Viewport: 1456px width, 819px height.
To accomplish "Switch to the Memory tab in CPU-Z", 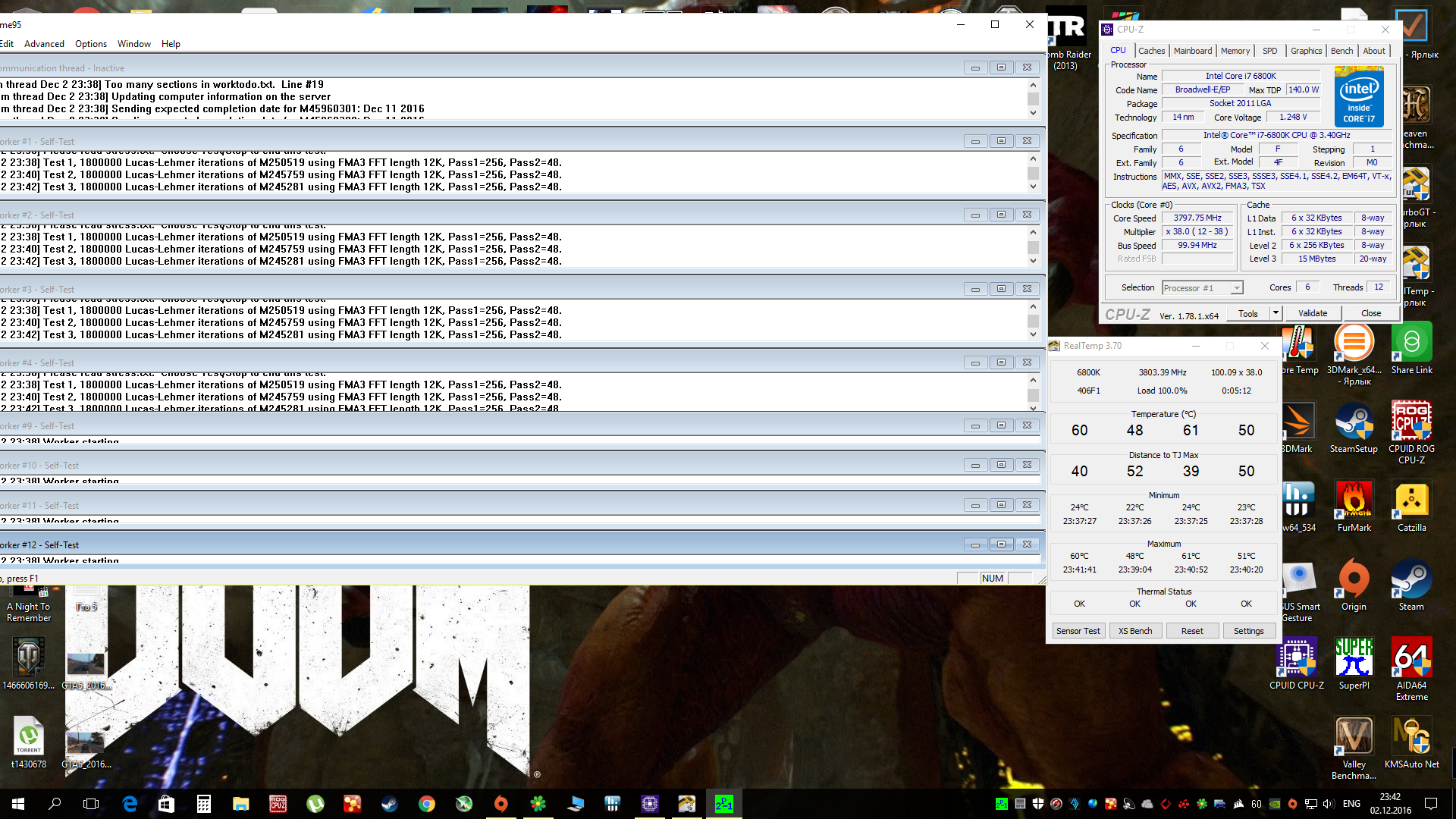I will (1235, 51).
